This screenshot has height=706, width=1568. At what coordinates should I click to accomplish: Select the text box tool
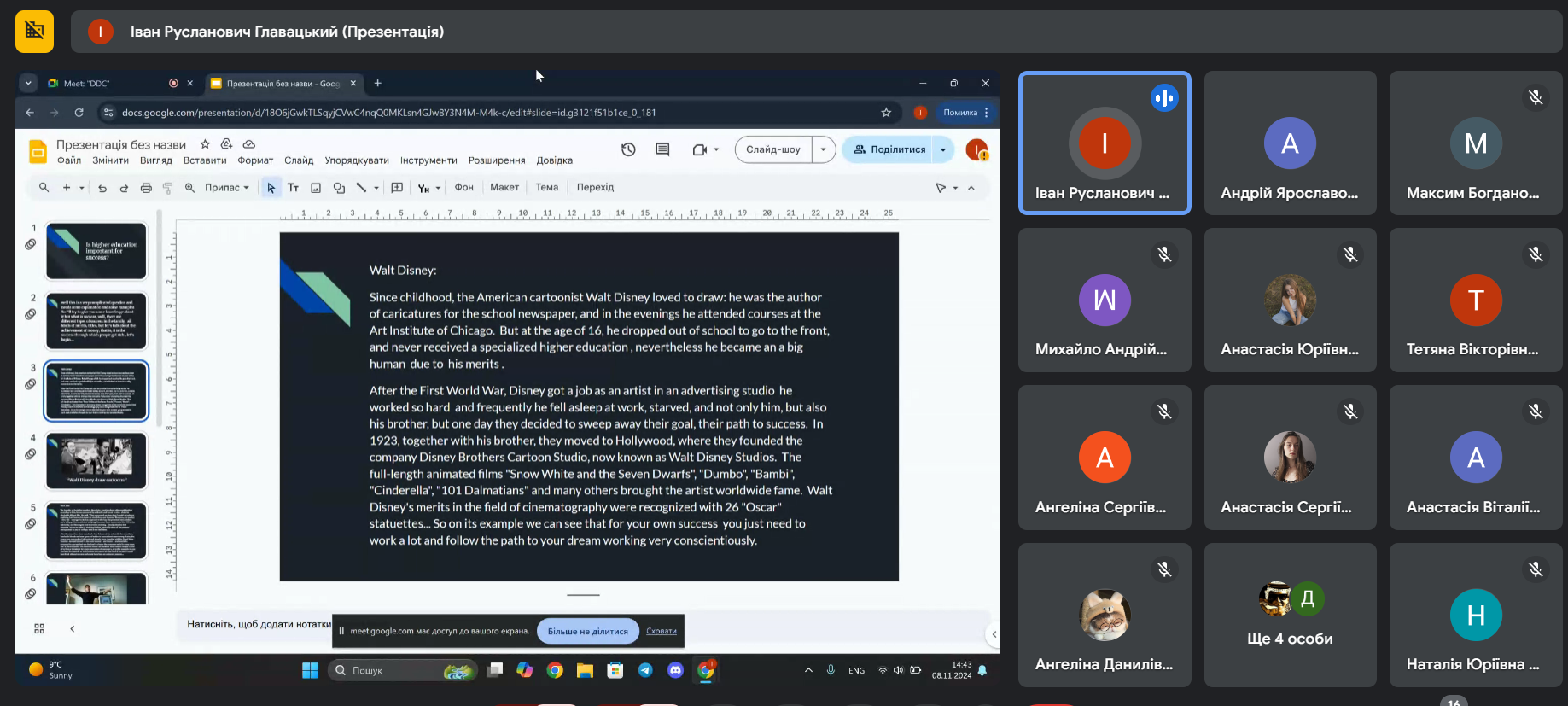[x=293, y=188]
